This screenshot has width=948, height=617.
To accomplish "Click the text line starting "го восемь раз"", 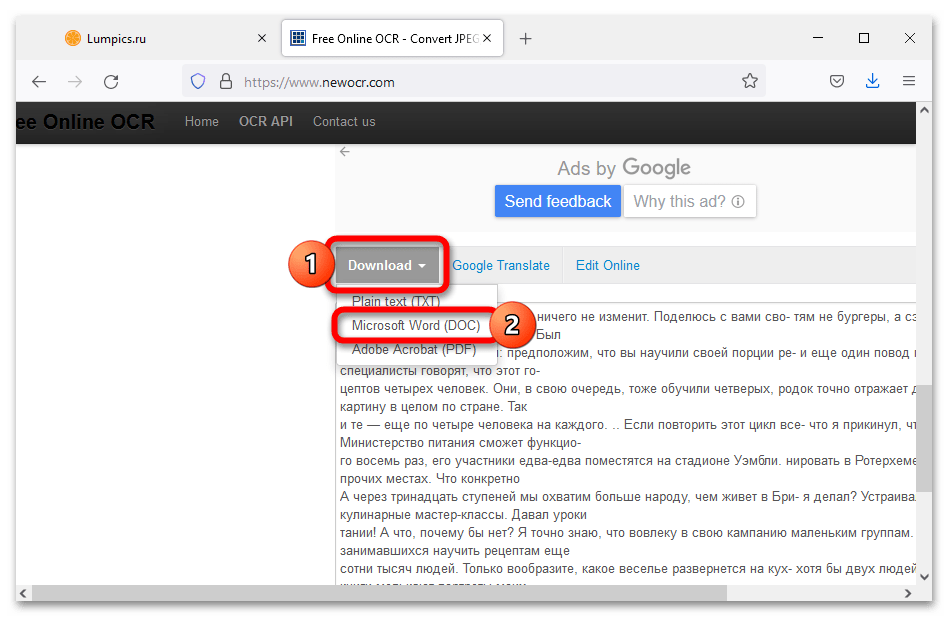I will 628,460.
